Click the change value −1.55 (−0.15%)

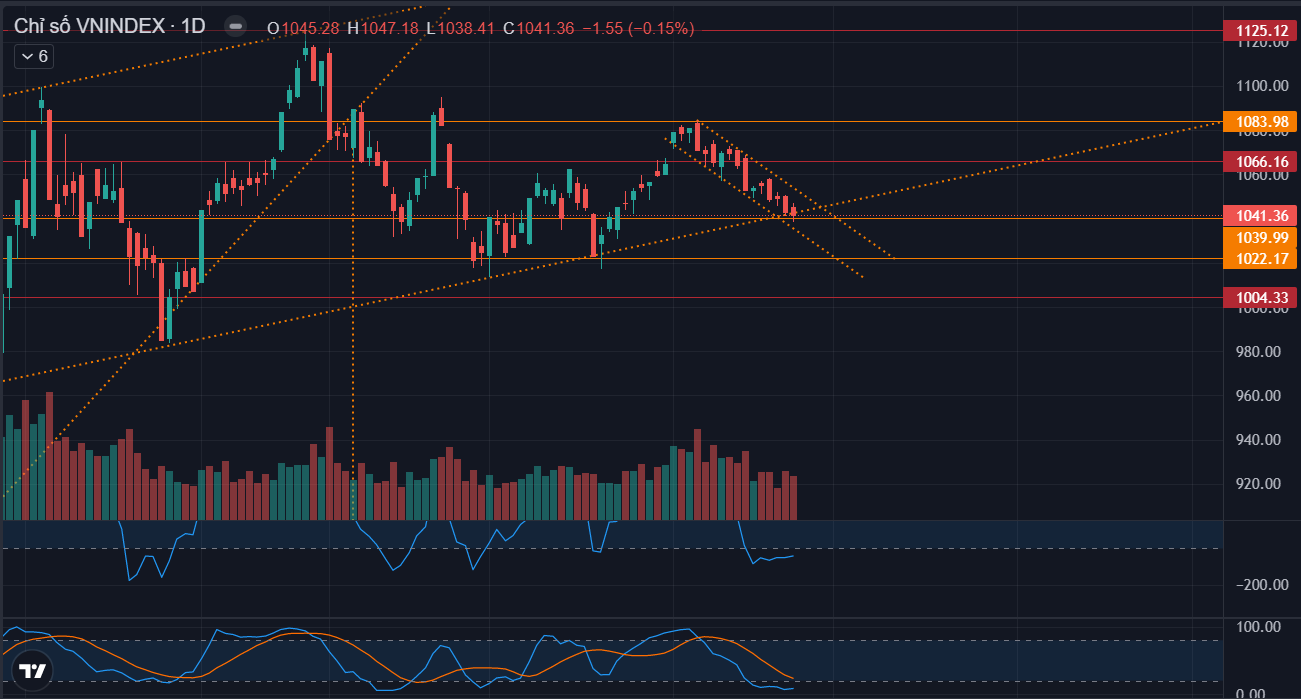coord(638,28)
